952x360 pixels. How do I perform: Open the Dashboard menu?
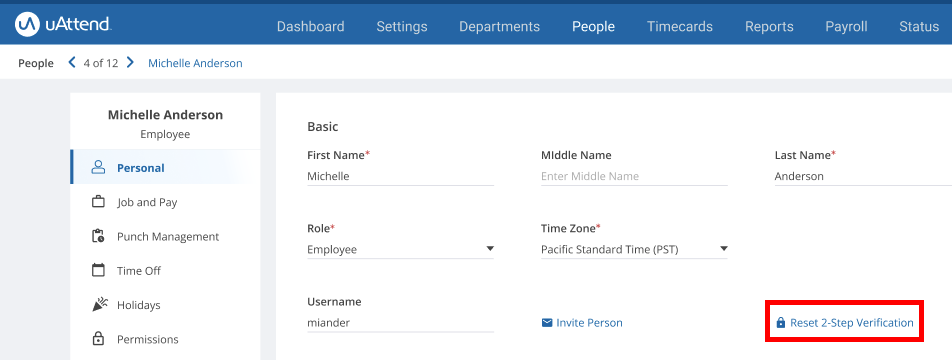coord(310,27)
